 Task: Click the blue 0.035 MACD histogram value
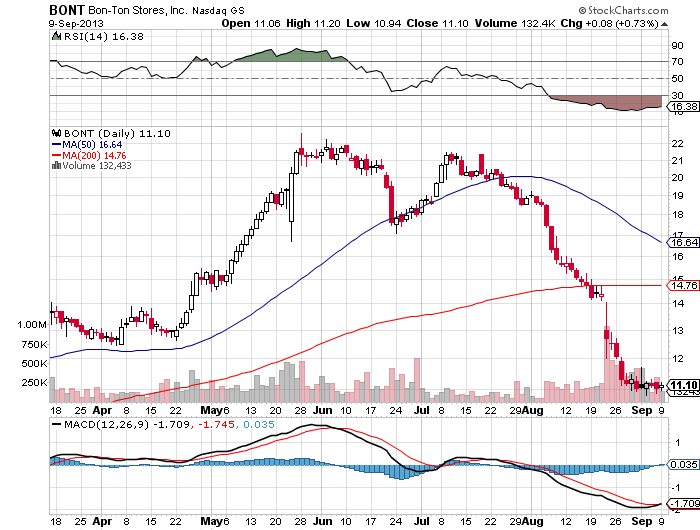pyautogui.click(x=259, y=424)
